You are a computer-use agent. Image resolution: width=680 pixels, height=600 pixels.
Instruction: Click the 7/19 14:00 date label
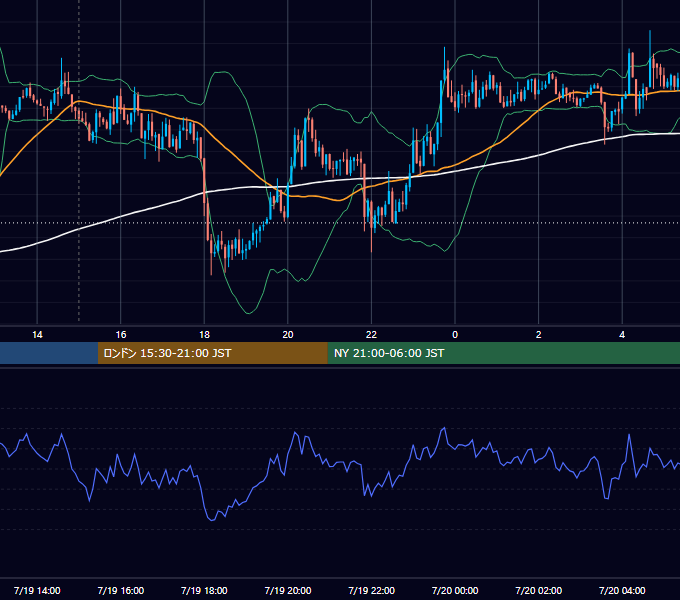(37, 590)
